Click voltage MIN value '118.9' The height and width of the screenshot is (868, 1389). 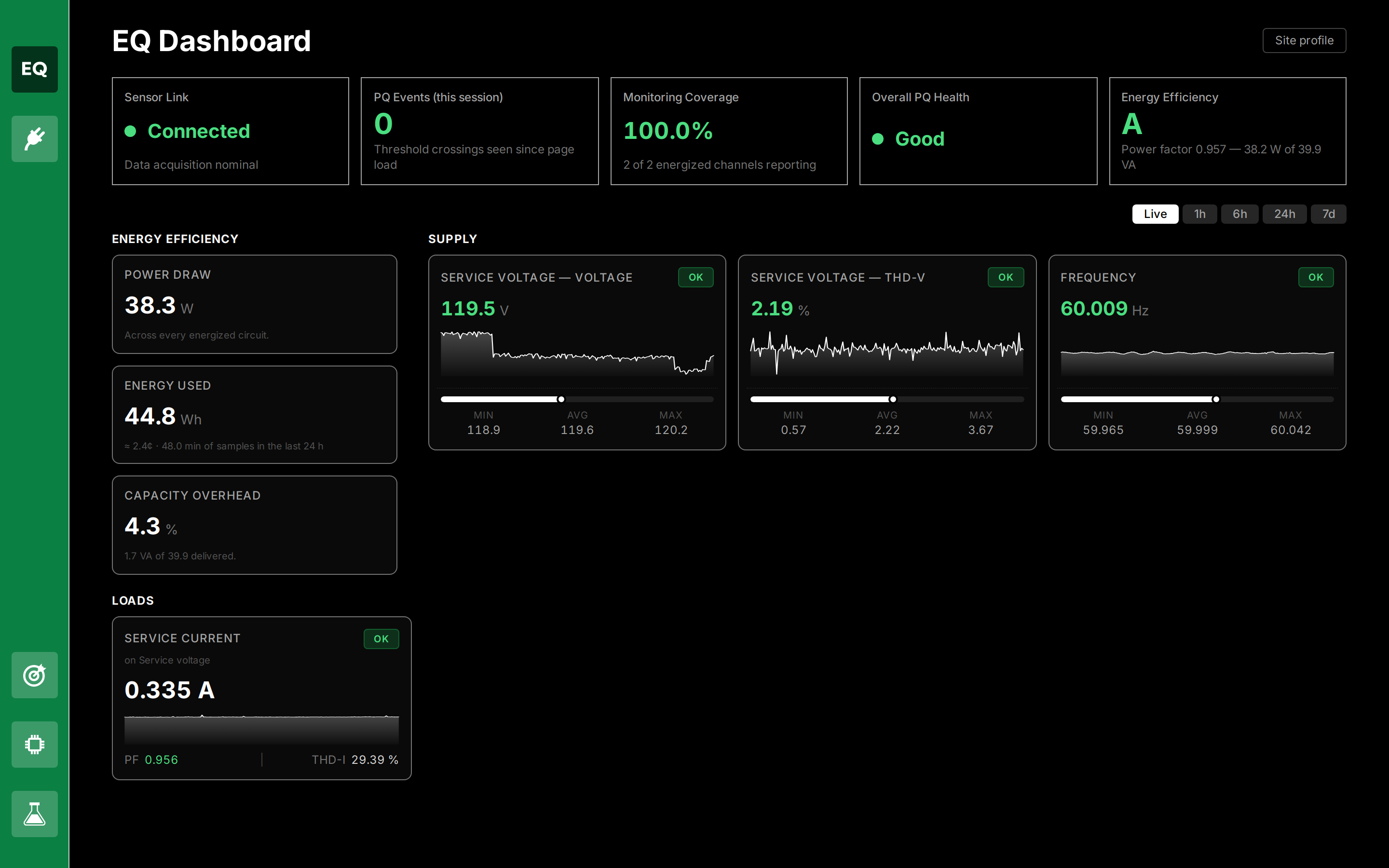click(483, 430)
